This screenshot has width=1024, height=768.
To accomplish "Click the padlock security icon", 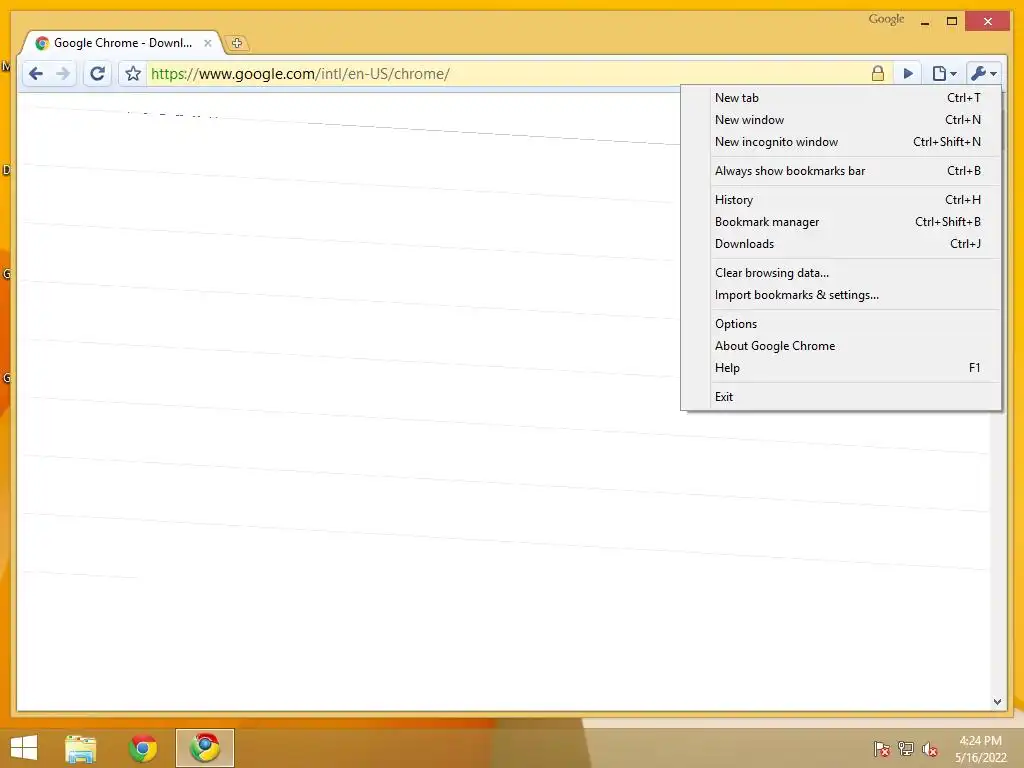I will pos(878,73).
